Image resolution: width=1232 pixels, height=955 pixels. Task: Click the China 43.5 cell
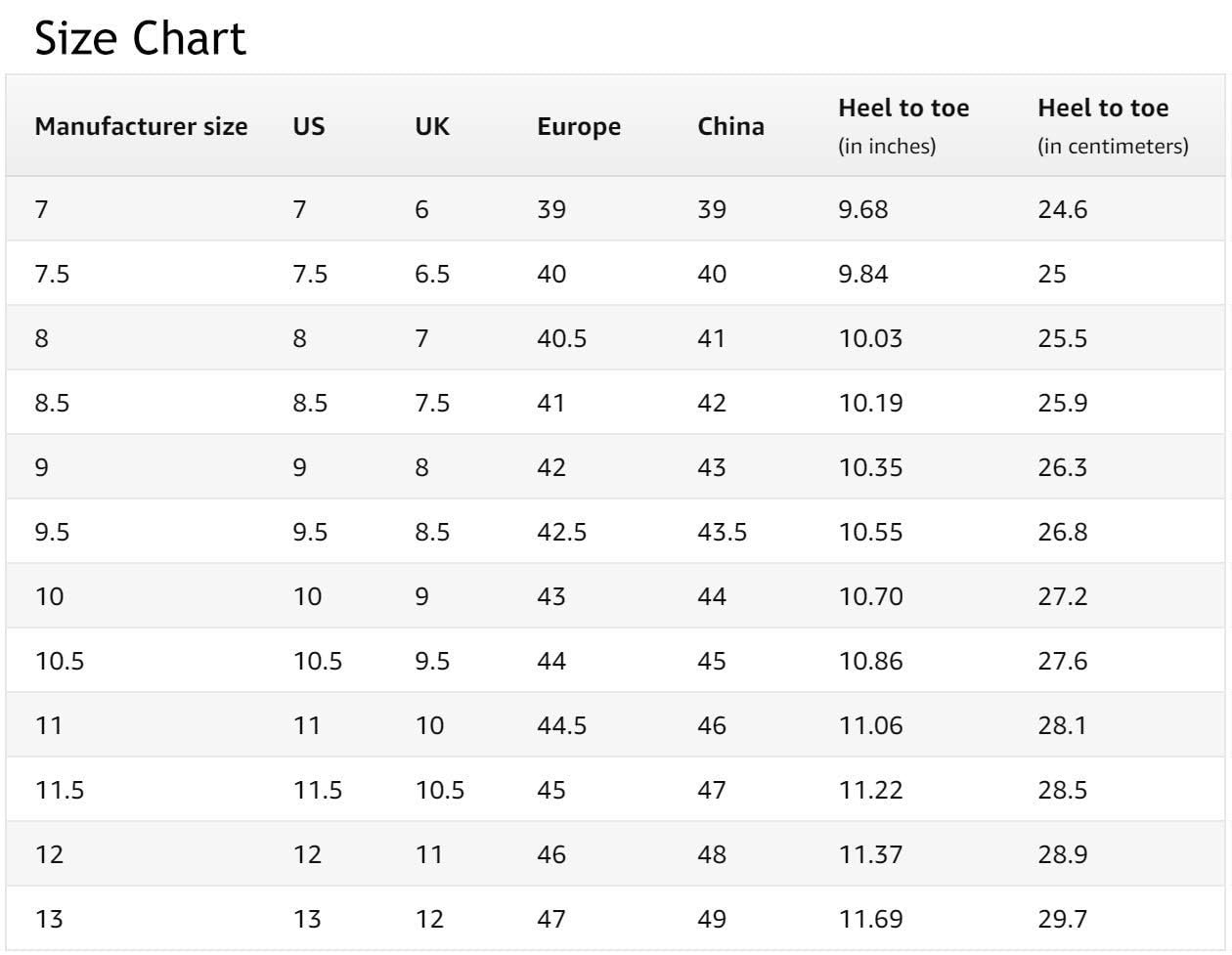[x=723, y=533]
